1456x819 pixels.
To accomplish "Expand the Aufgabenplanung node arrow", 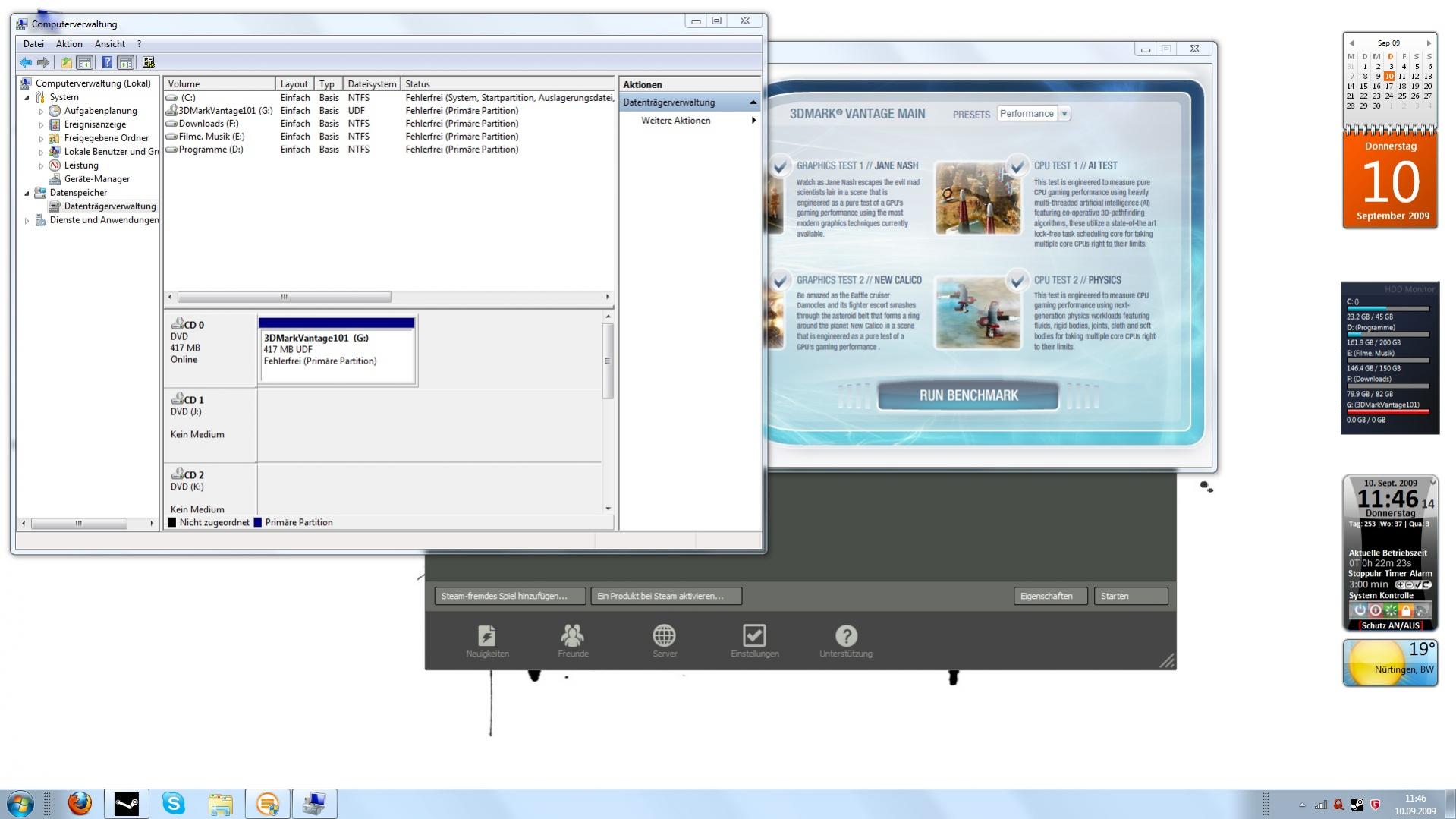I will 41,111.
